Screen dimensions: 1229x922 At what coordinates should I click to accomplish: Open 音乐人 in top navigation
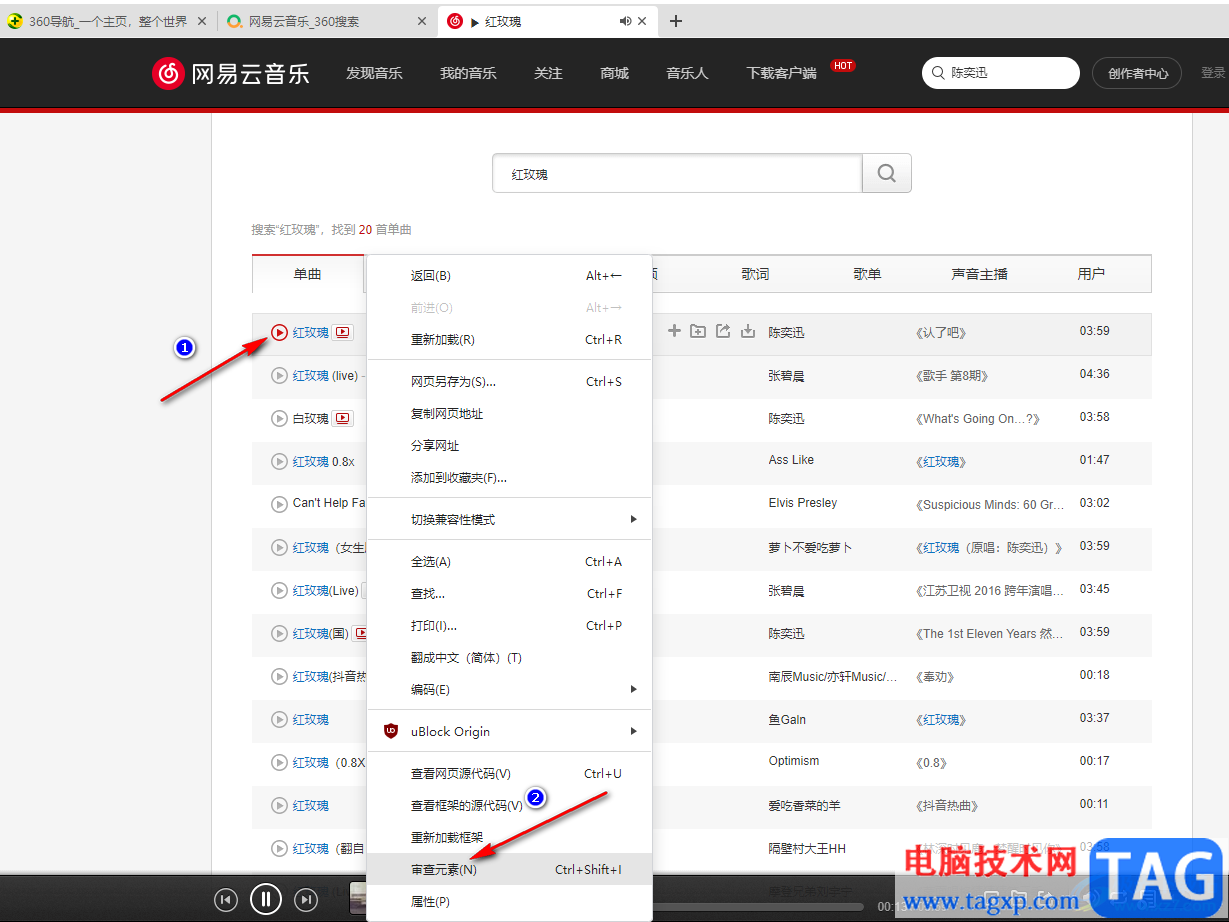tap(687, 73)
